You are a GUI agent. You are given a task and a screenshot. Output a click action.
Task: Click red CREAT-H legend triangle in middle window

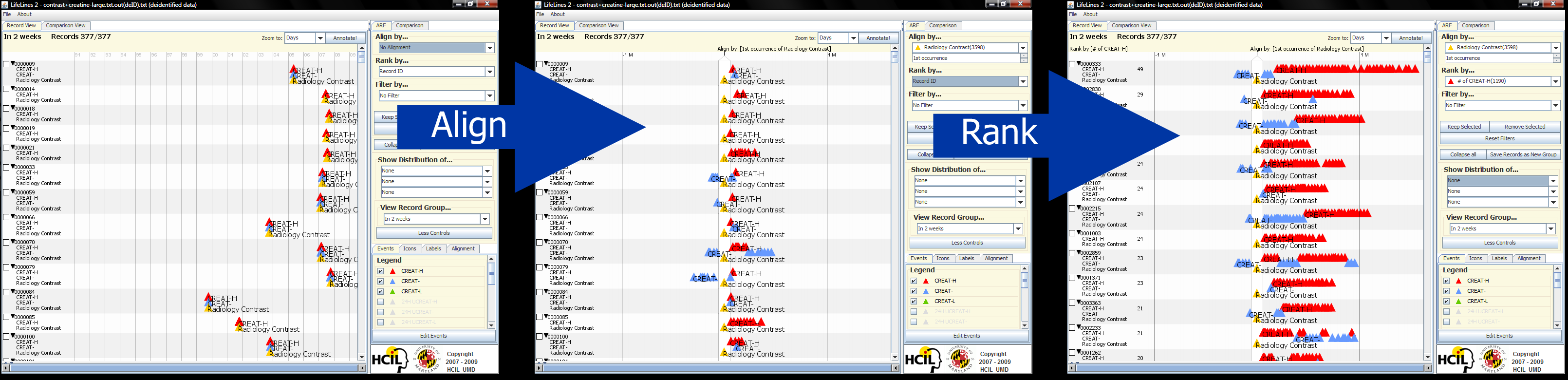[926, 281]
